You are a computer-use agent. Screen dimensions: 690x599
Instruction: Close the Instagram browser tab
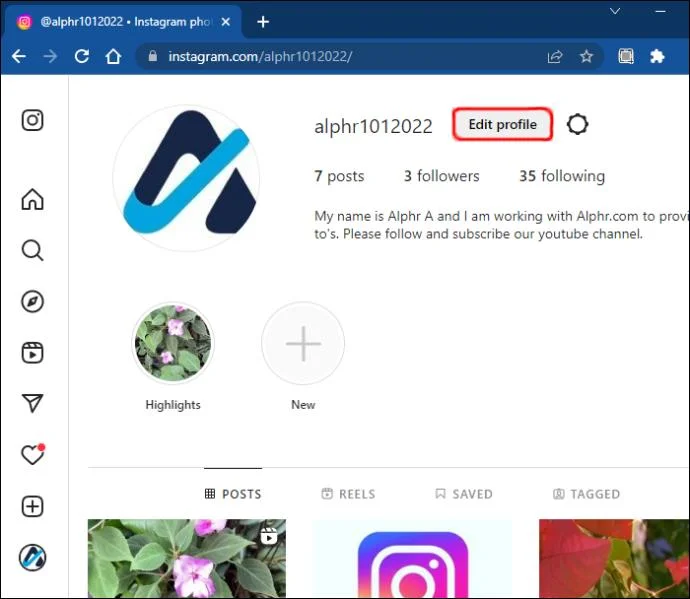(226, 22)
